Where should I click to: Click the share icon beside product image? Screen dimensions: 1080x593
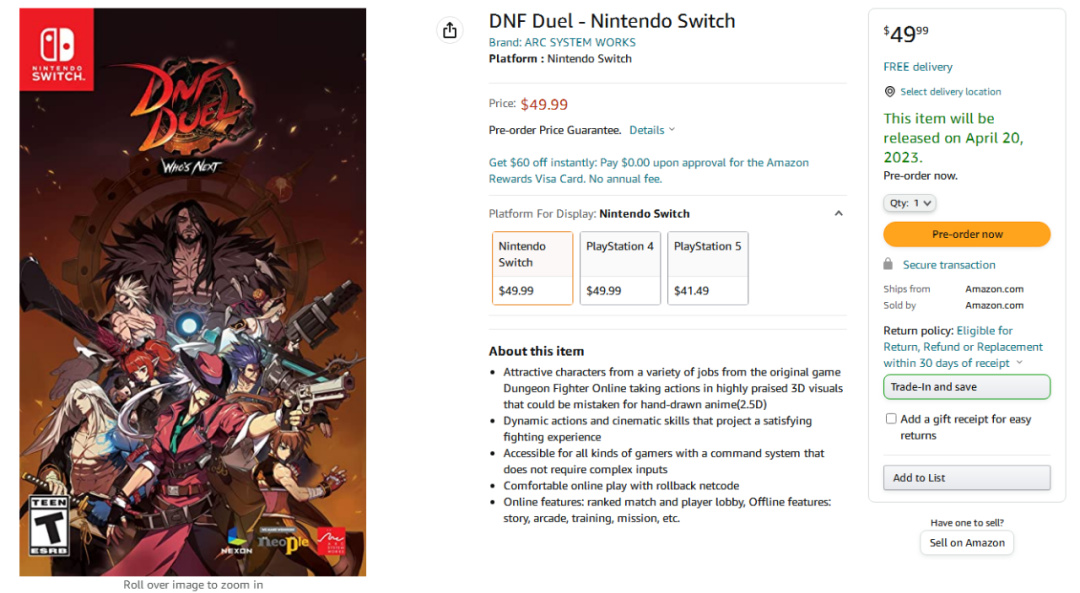click(450, 31)
